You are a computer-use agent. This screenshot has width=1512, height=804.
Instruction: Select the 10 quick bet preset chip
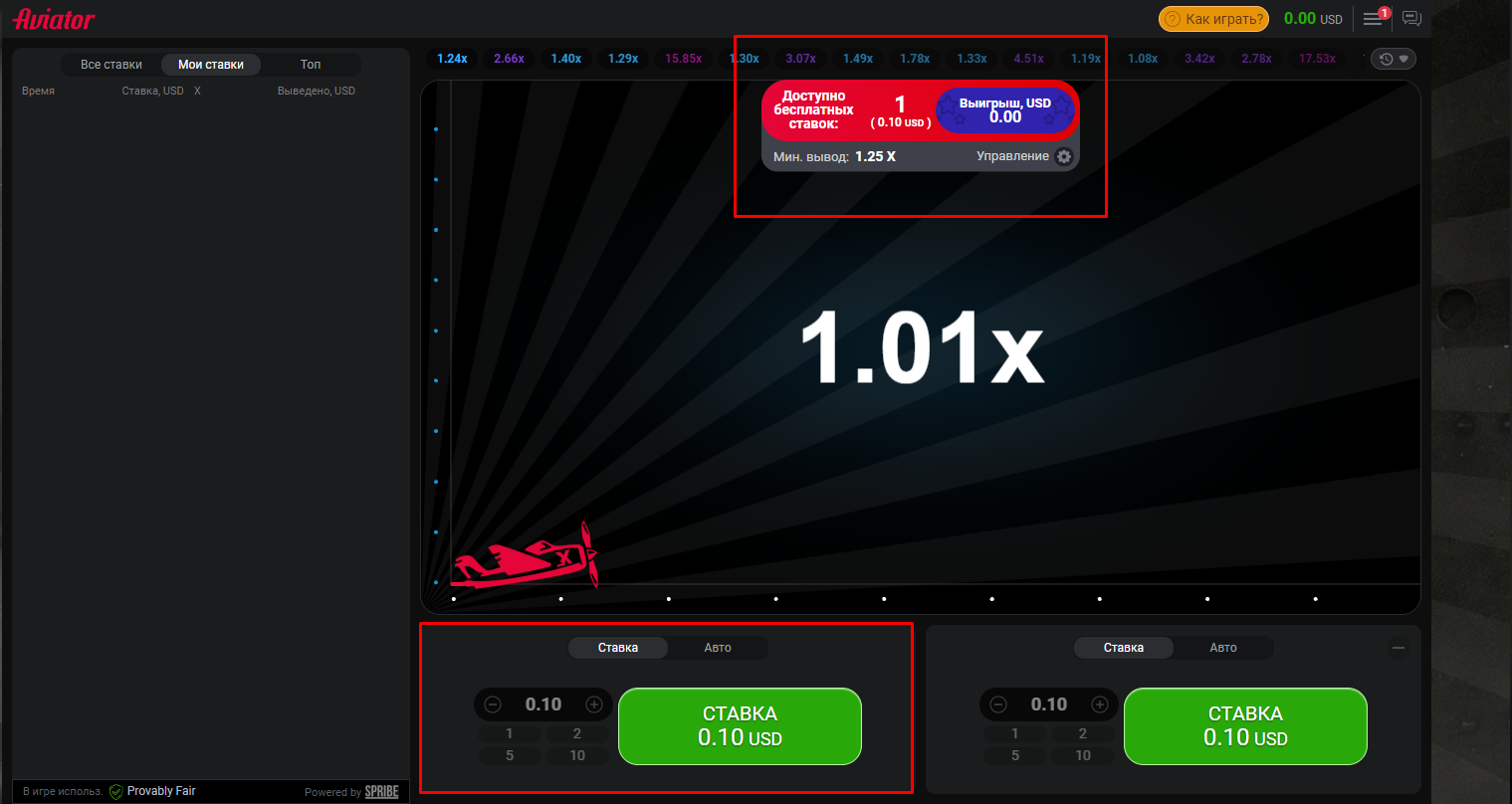pos(578,754)
